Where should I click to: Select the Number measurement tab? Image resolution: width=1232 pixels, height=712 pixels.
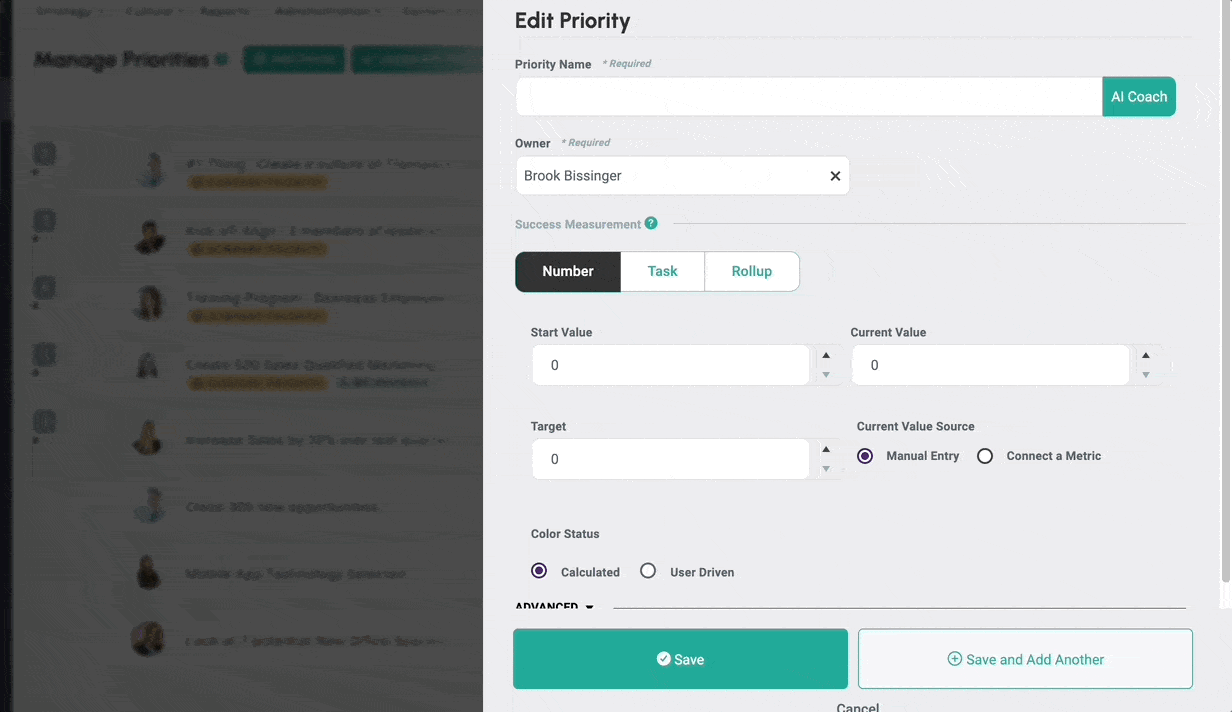point(568,271)
